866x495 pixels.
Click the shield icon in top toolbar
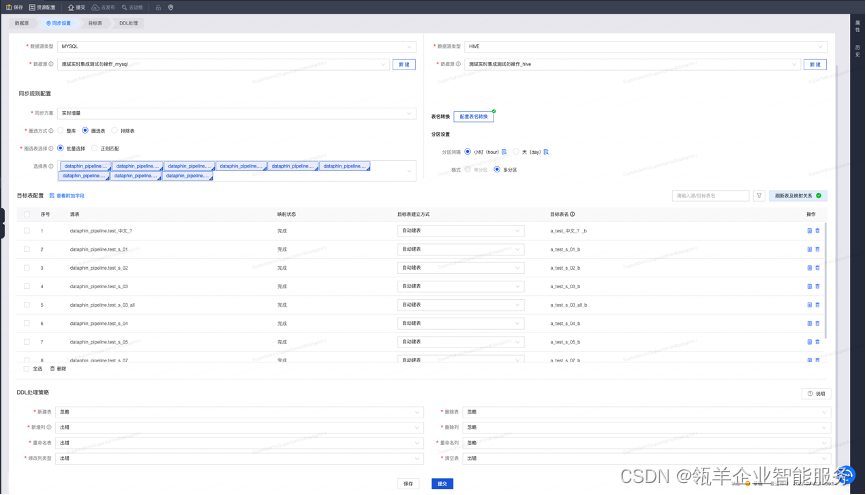click(171, 7)
